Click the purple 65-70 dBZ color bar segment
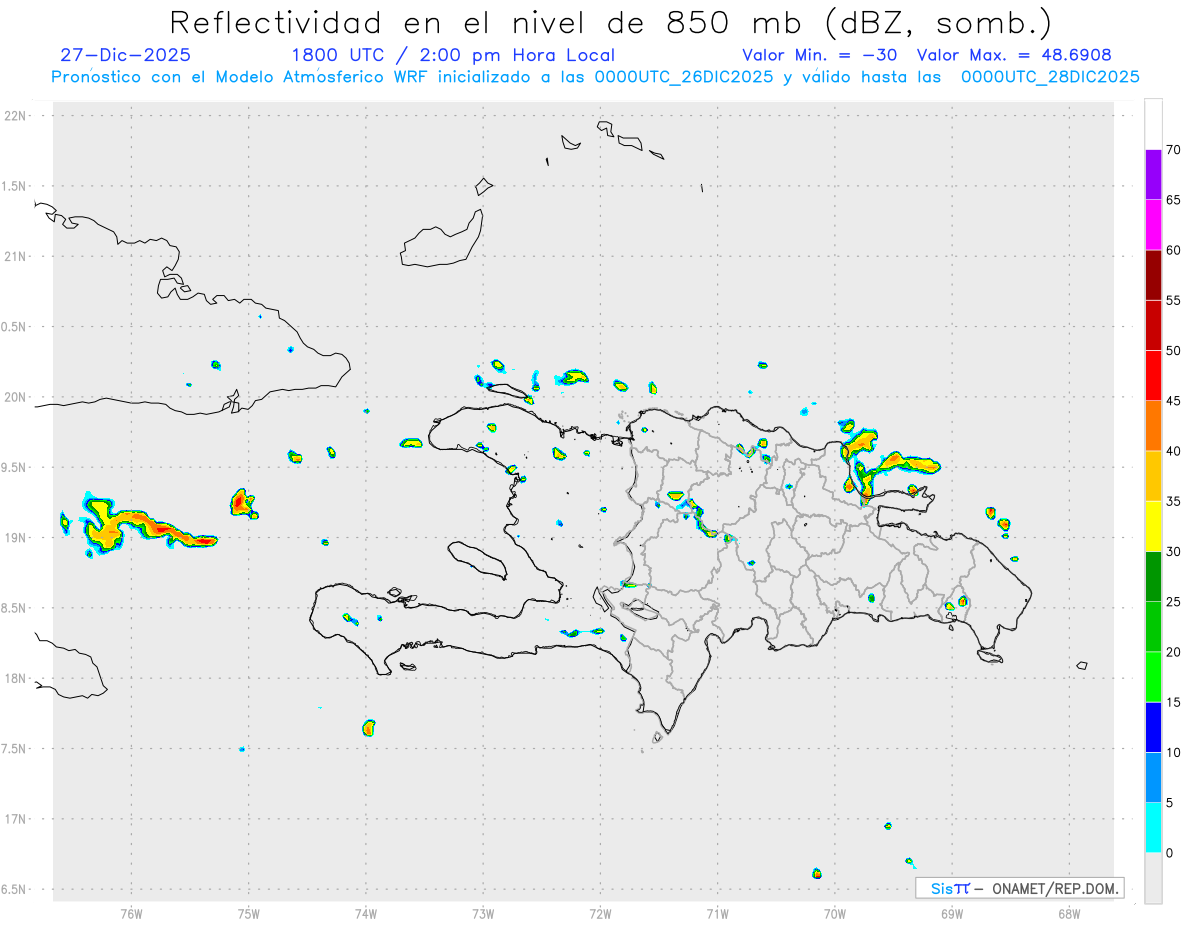 tap(1153, 175)
